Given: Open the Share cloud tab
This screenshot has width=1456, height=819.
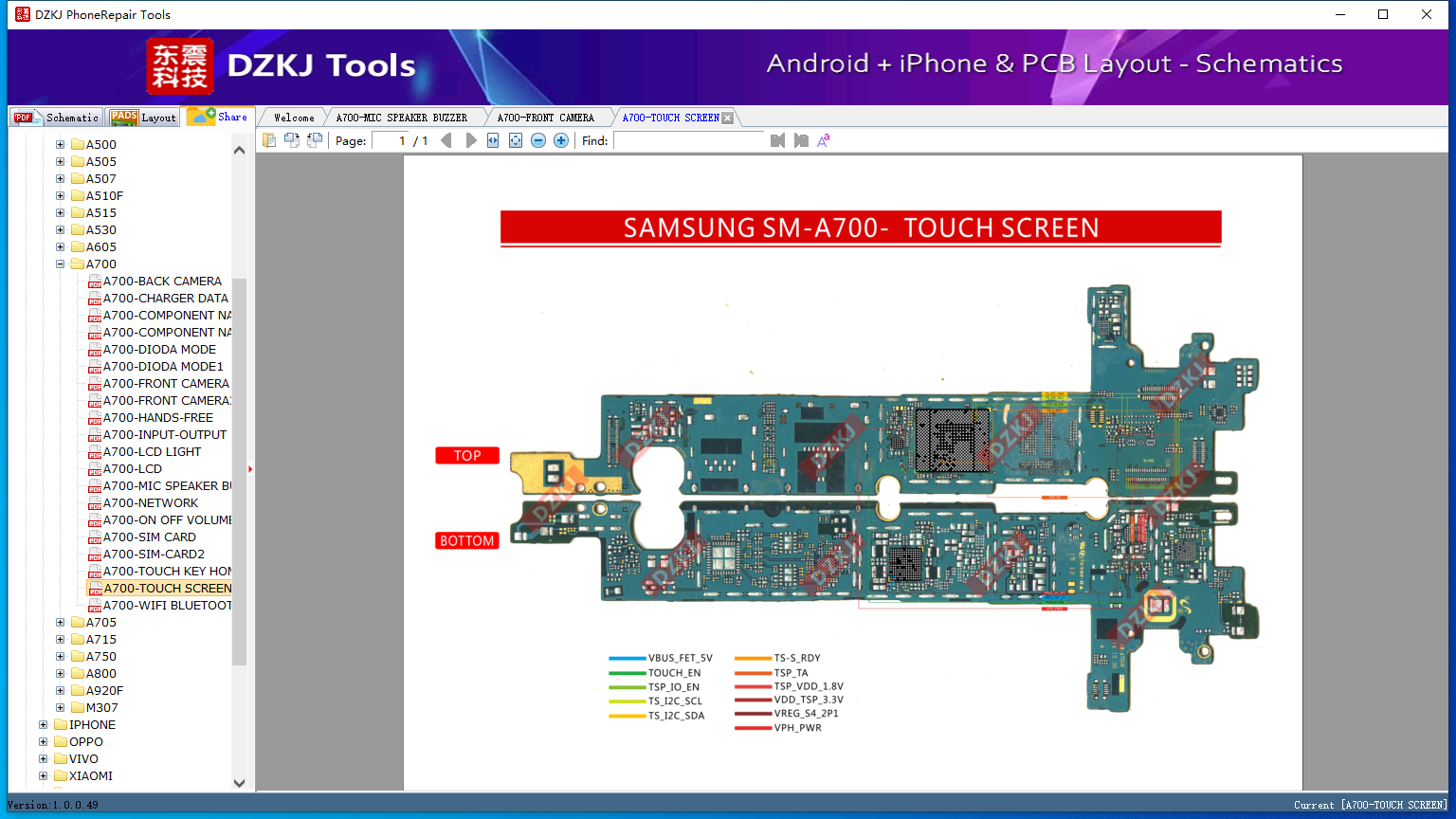Looking at the screenshot, I should coord(218,117).
